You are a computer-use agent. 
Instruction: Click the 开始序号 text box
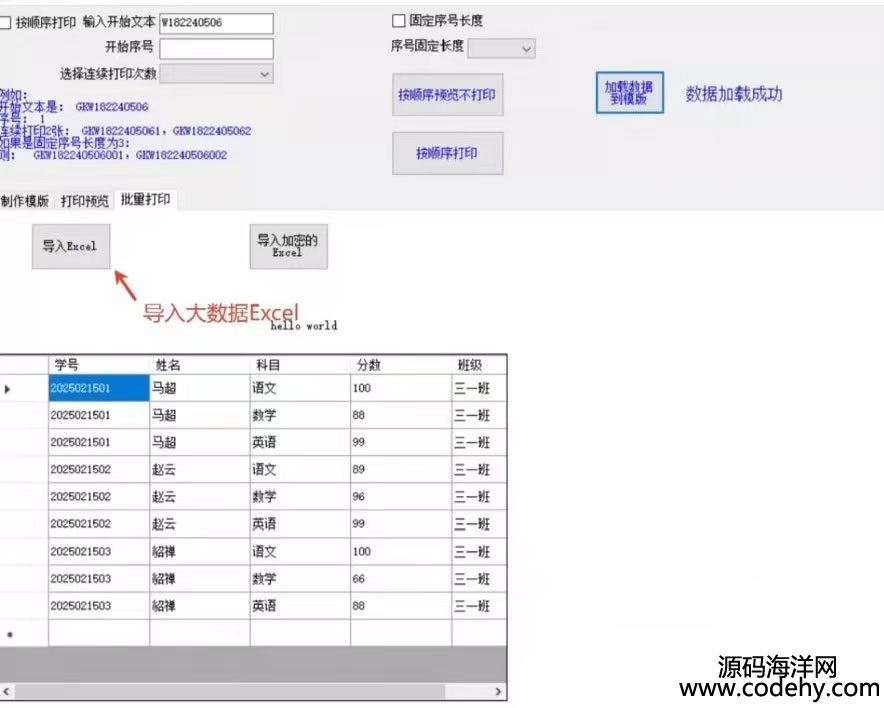coord(216,48)
